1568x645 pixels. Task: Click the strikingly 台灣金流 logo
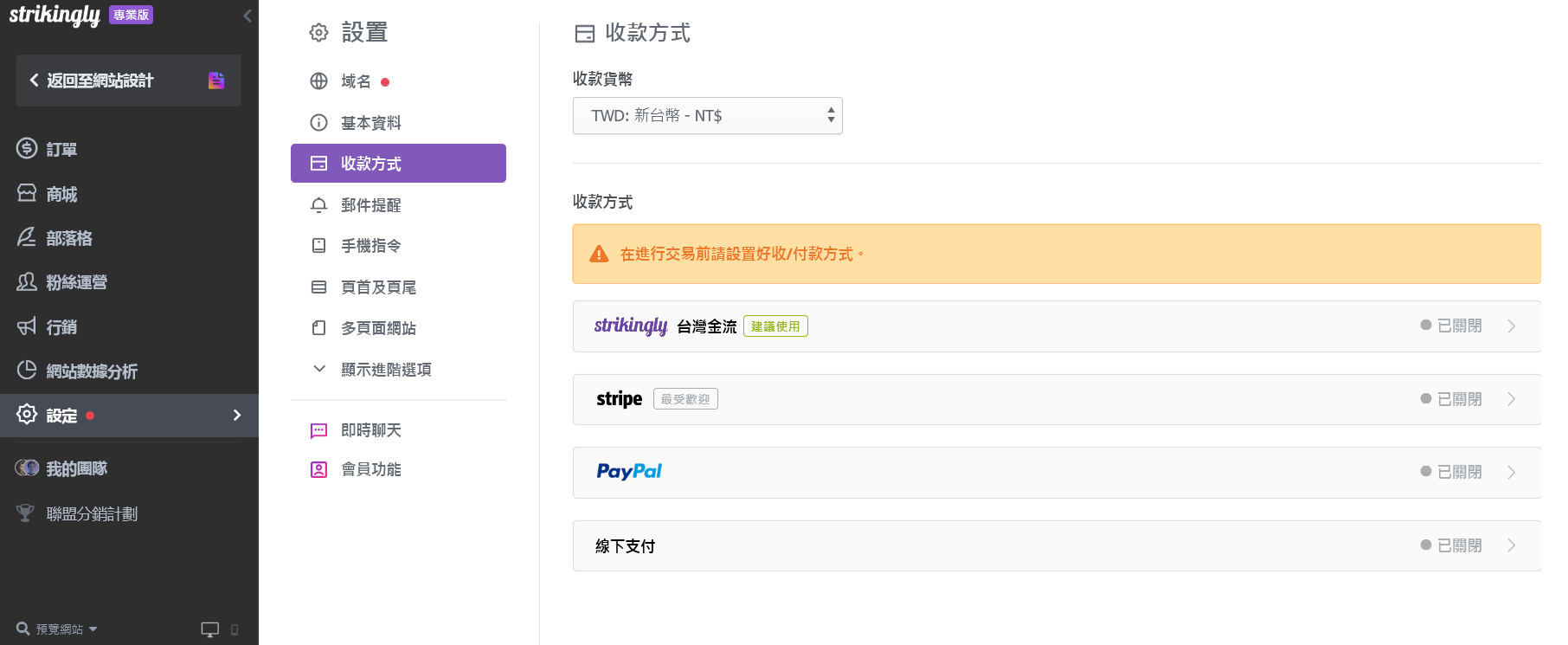tap(631, 326)
